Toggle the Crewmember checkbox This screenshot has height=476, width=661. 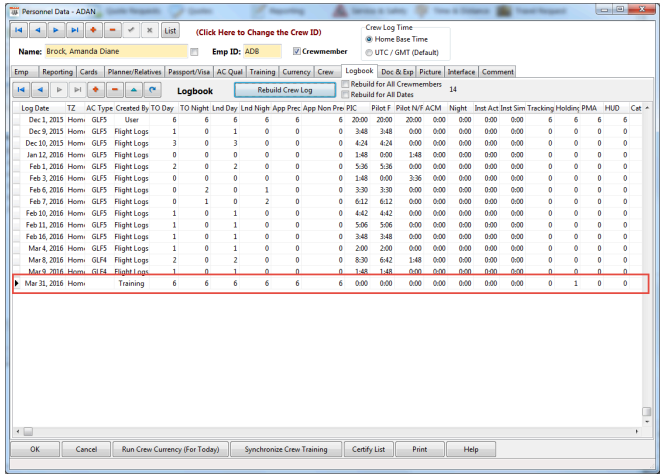click(x=297, y=51)
